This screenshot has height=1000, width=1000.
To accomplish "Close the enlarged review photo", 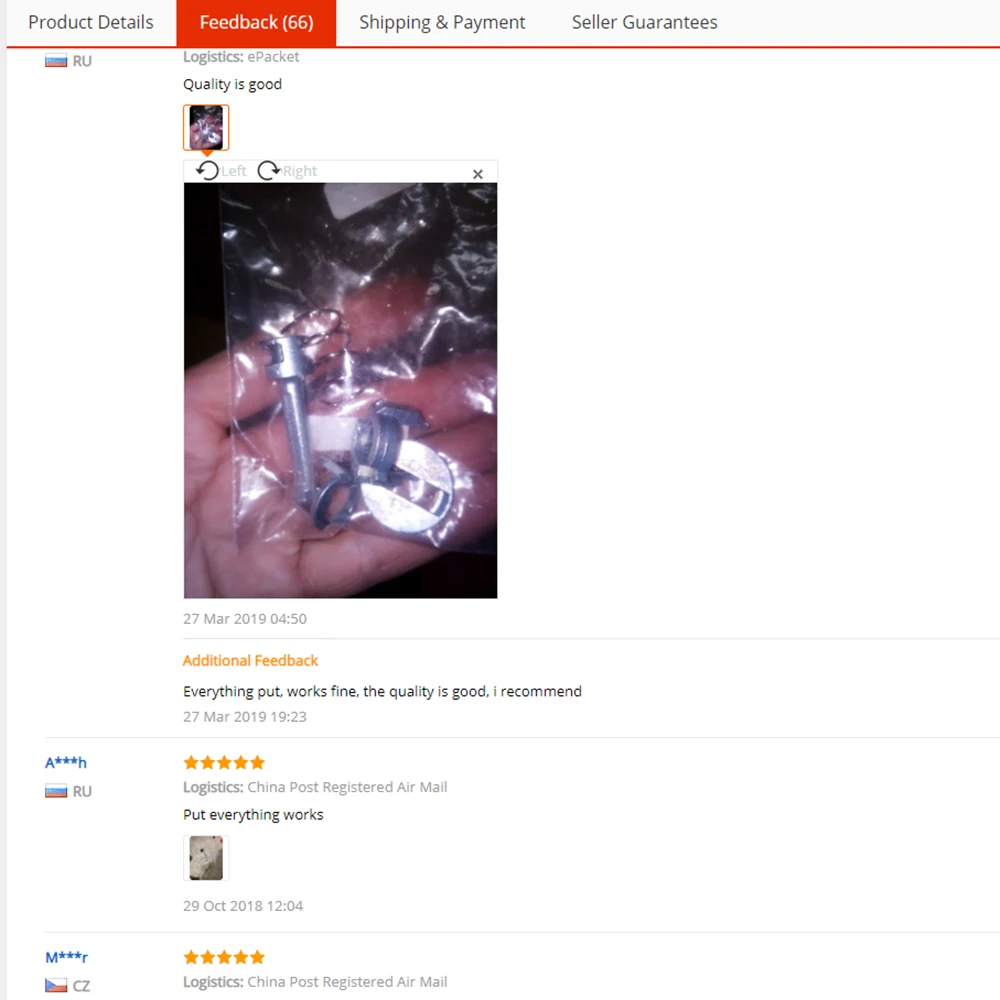I will pos(478,174).
